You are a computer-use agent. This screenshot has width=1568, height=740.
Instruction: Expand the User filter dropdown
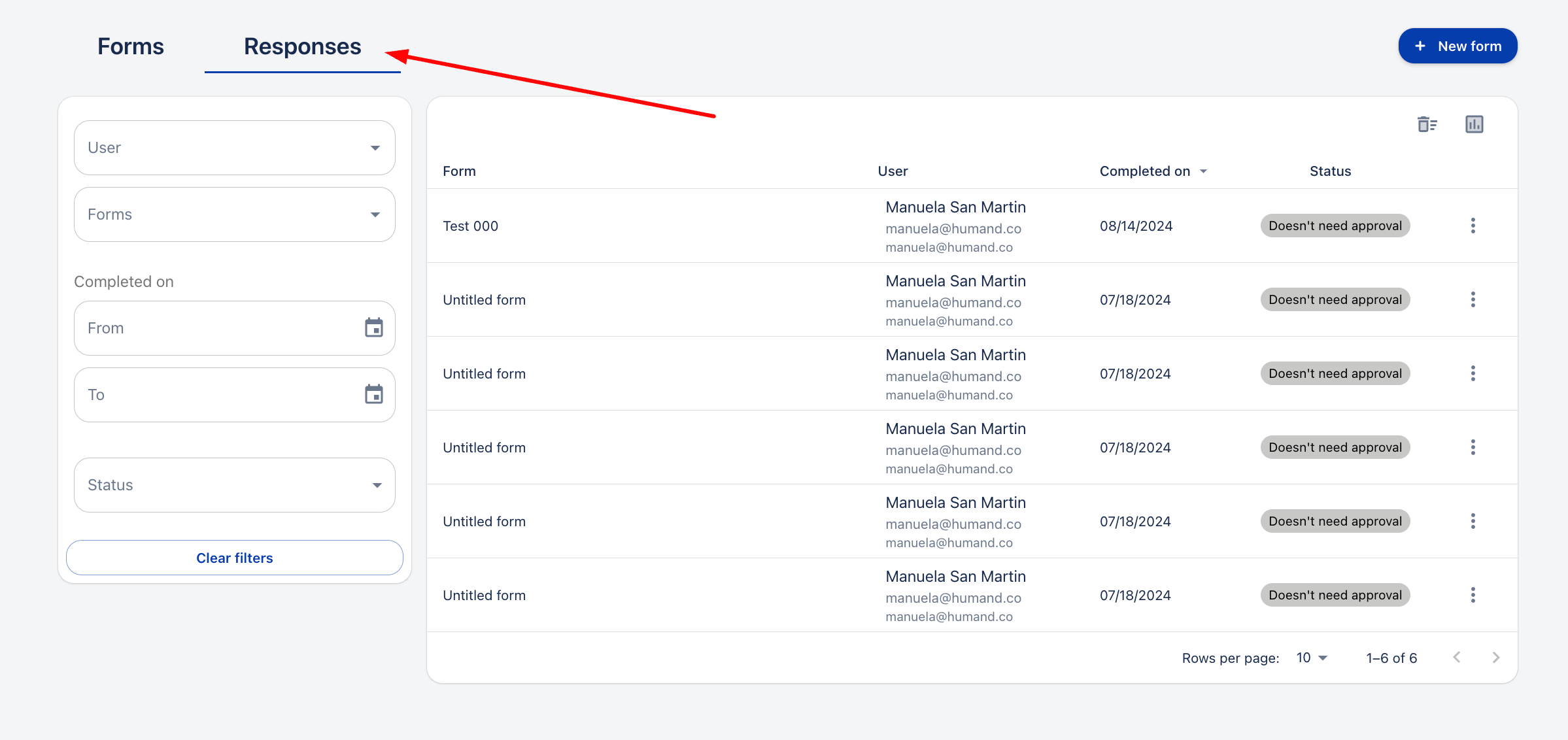click(234, 148)
